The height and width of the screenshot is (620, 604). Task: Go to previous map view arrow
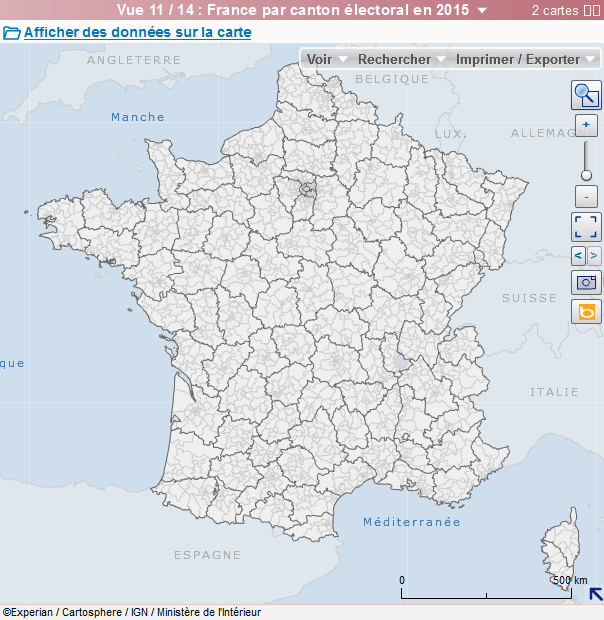pos(578,256)
